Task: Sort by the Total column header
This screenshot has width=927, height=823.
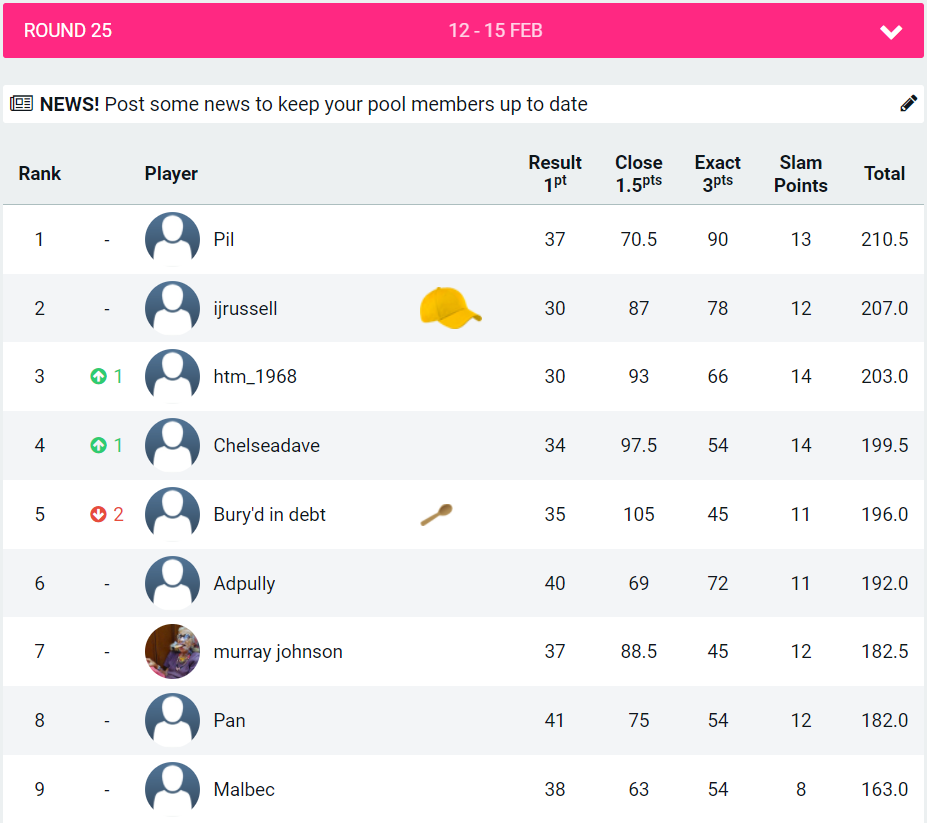Action: [884, 174]
